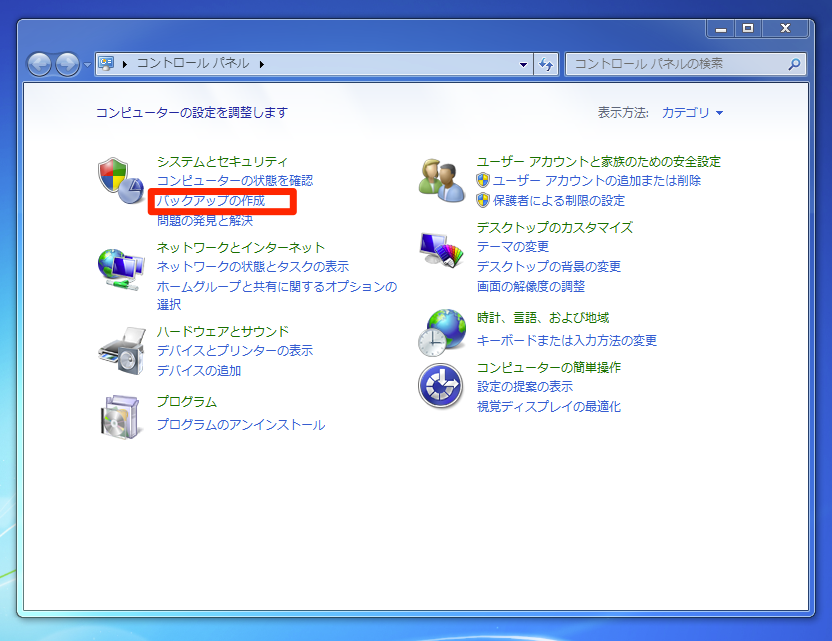The height and width of the screenshot is (641, 832).
Task: Open the Hardware and Sound printer icon
Action: click(x=122, y=351)
